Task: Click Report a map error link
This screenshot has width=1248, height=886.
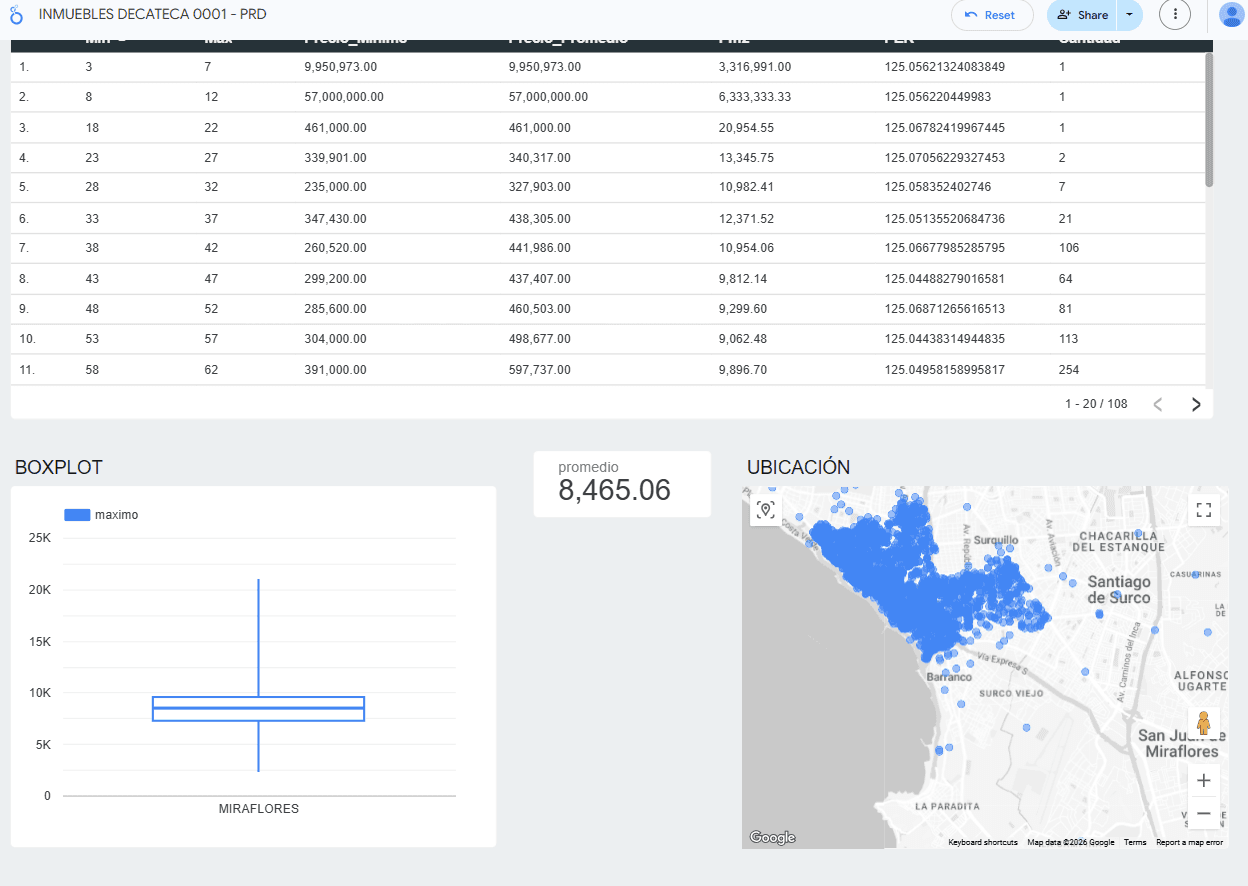Action: [x=1189, y=843]
